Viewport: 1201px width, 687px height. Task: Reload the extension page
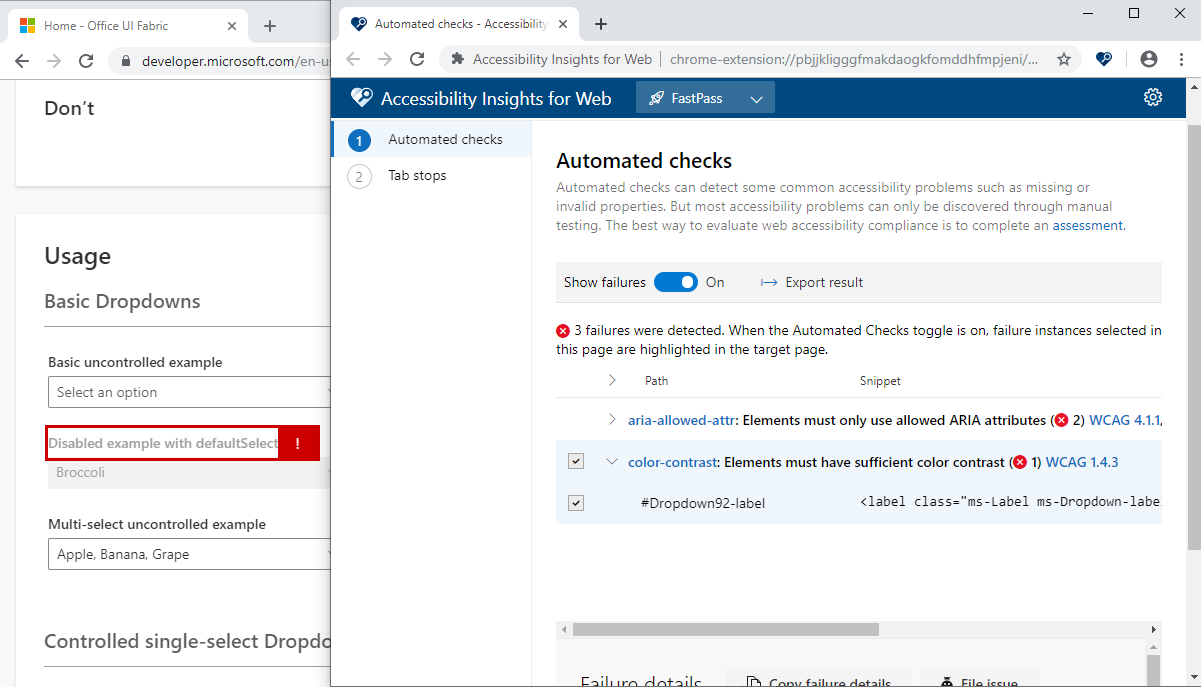417,59
